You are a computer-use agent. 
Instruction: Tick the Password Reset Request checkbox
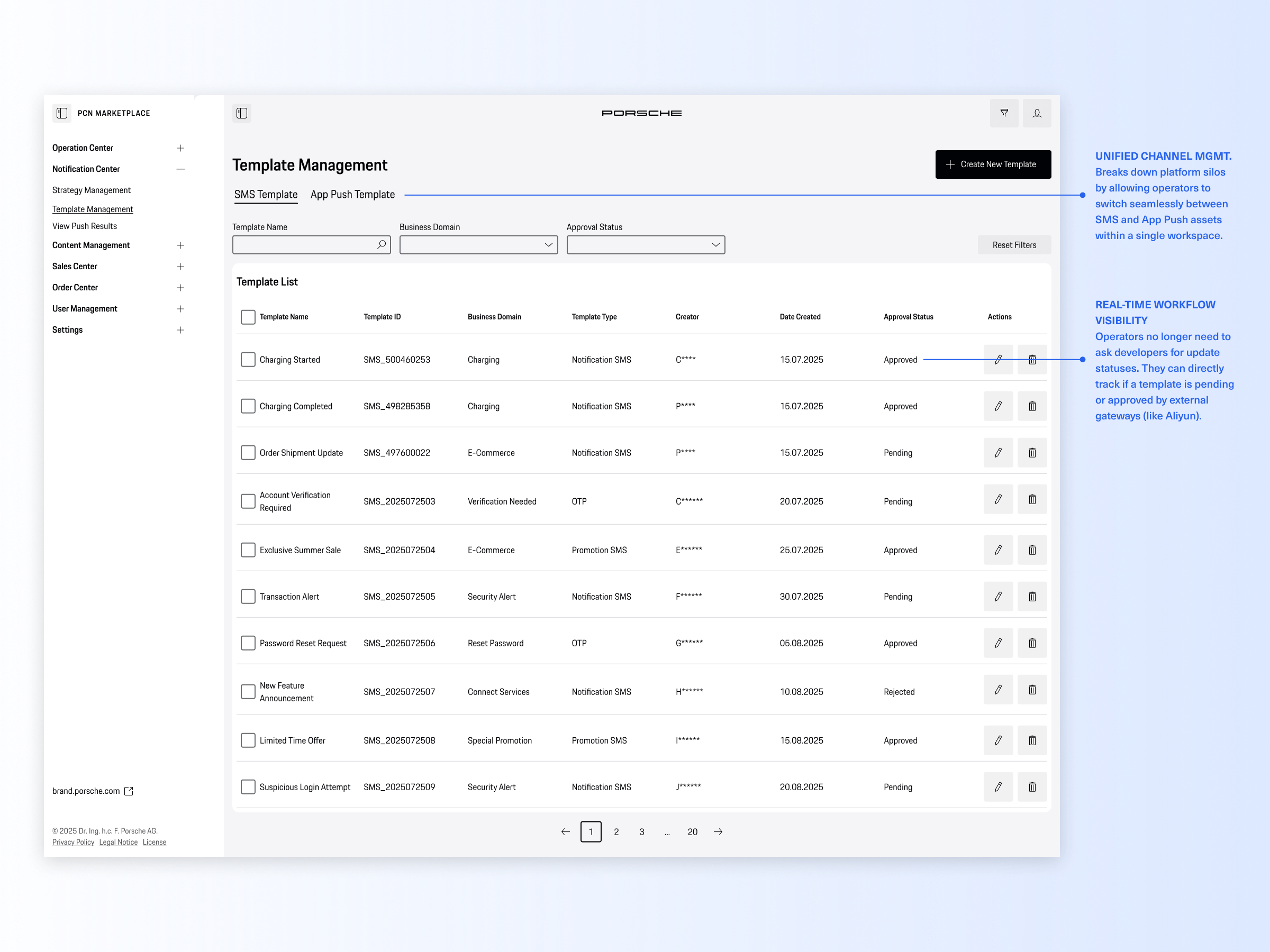pos(248,643)
